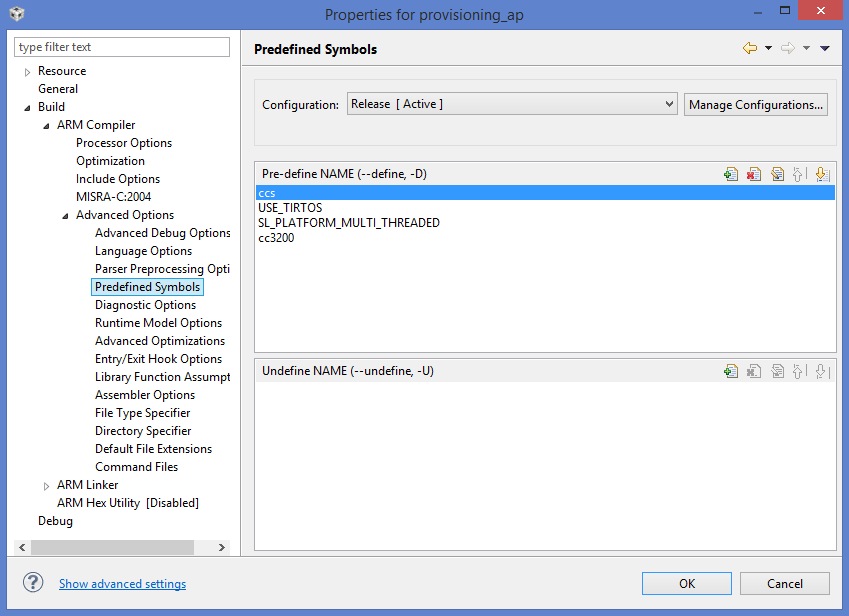
Task: Expand the Resource tree node
Action: (27, 72)
